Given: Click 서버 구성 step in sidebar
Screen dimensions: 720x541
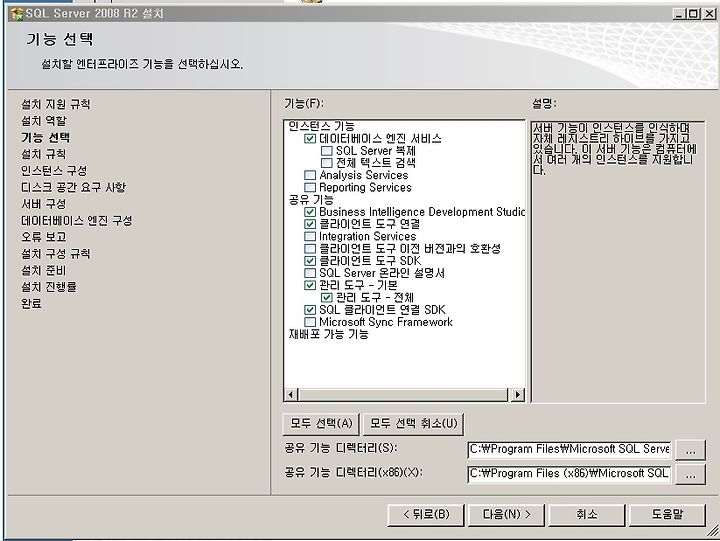Looking at the screenshot, I should click(44, 204).
